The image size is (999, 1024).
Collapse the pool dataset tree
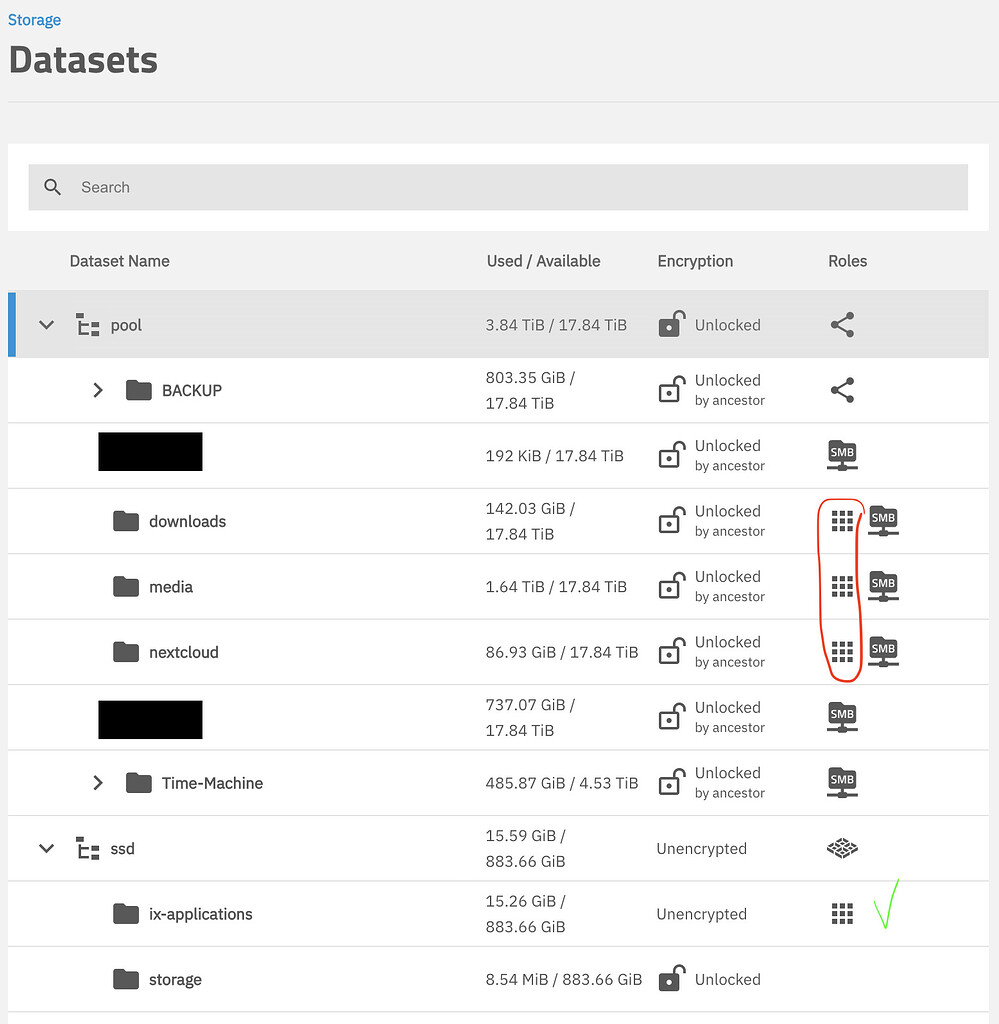pyautogui.click(x=45, y=324)
